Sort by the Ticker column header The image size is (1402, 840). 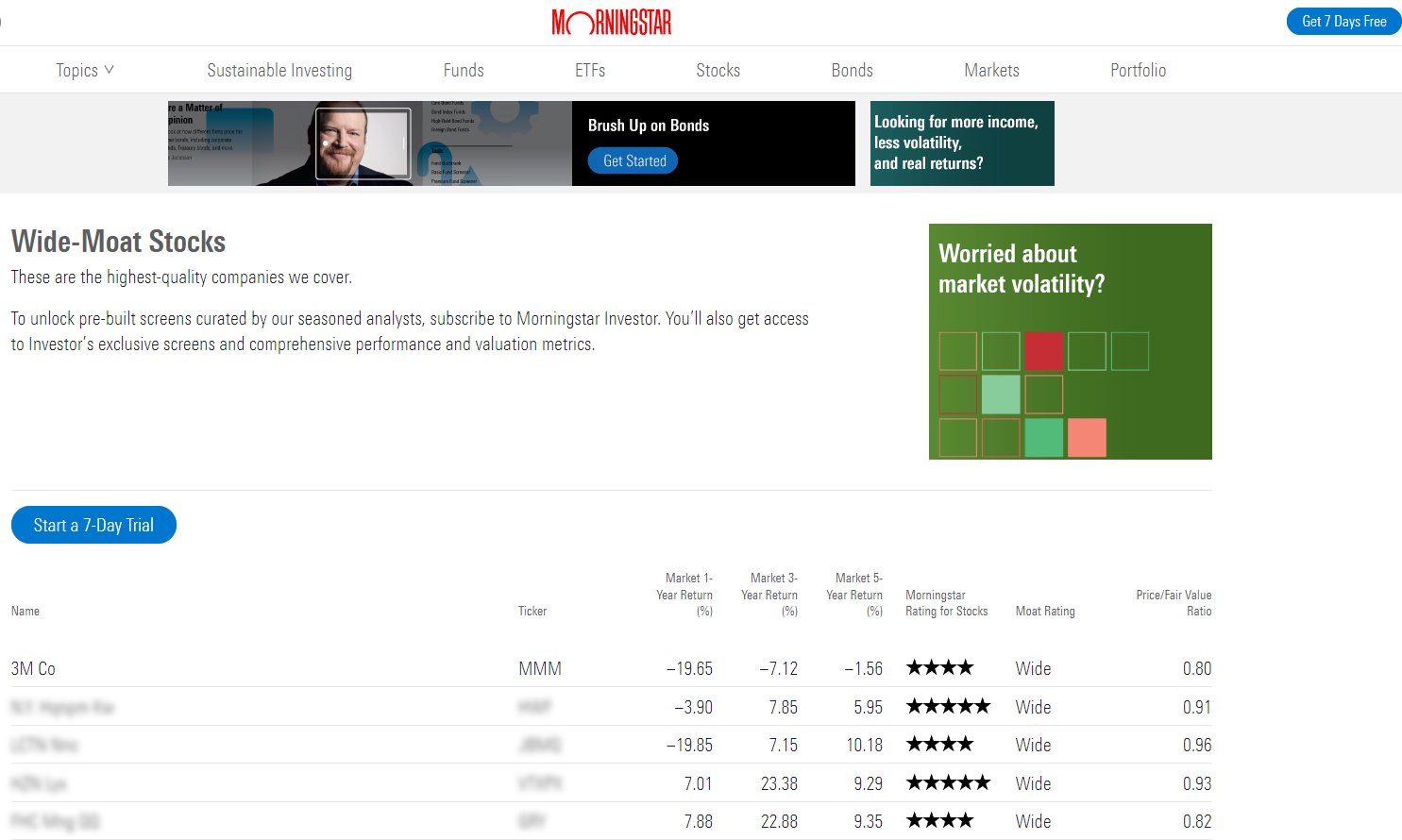pyautogui.click(x=532, y=611)
